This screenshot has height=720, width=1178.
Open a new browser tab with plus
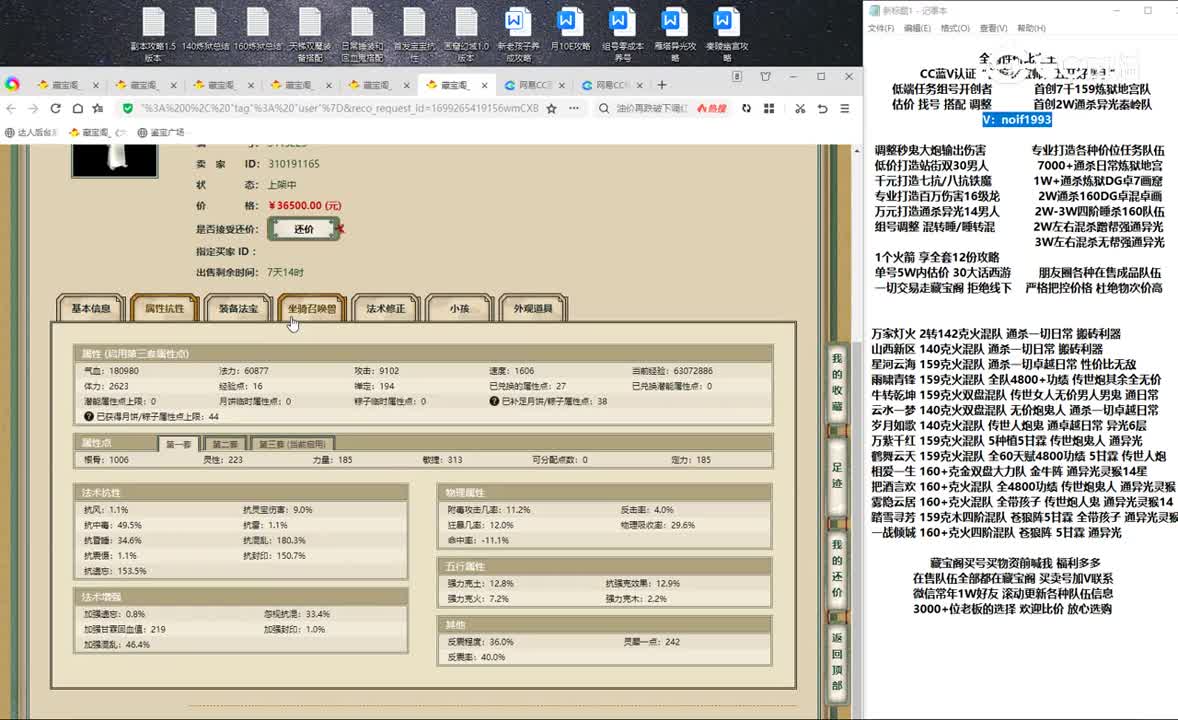(662, 85)
